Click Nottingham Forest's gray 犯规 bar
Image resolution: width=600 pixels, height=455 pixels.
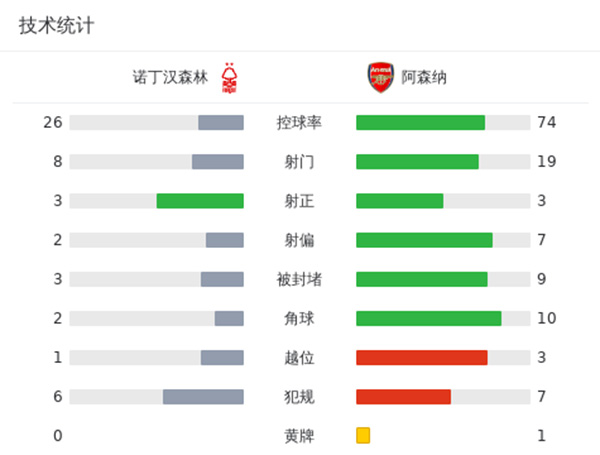click(203, 396)
